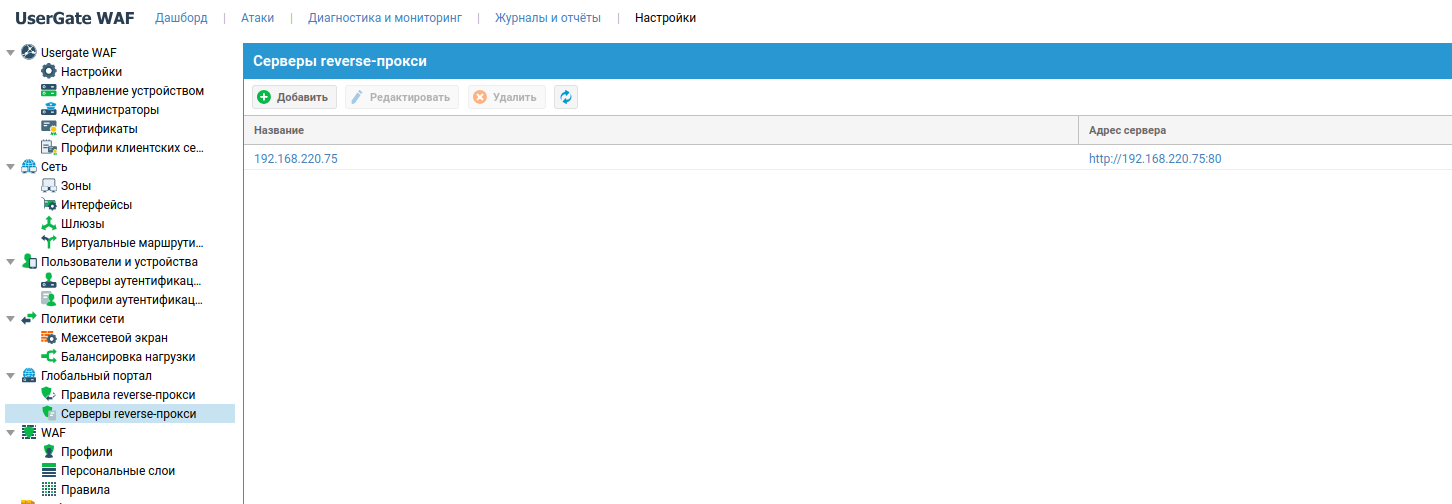Open Сертификаты label

point(99,129)
